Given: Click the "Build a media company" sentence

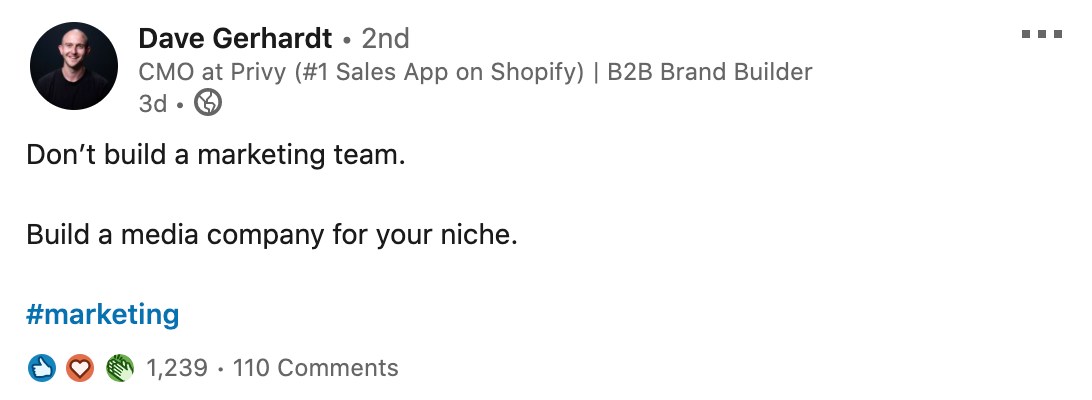Looking at the screenshot, I should click(272, 235).
